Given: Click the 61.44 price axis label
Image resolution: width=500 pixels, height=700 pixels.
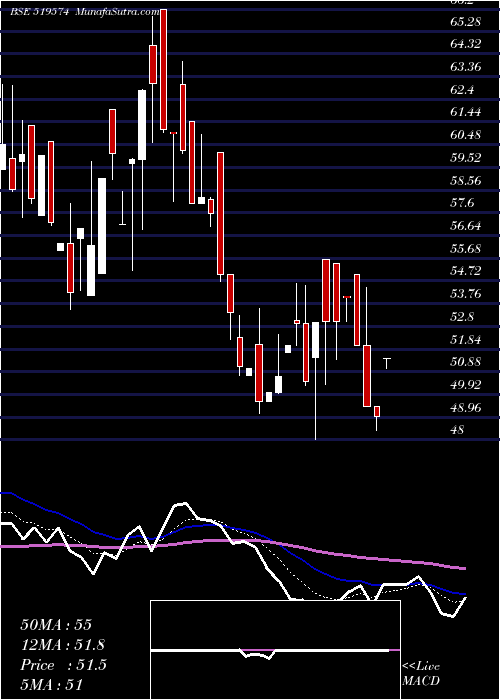Looking at the screenshot, I should 466,112.
